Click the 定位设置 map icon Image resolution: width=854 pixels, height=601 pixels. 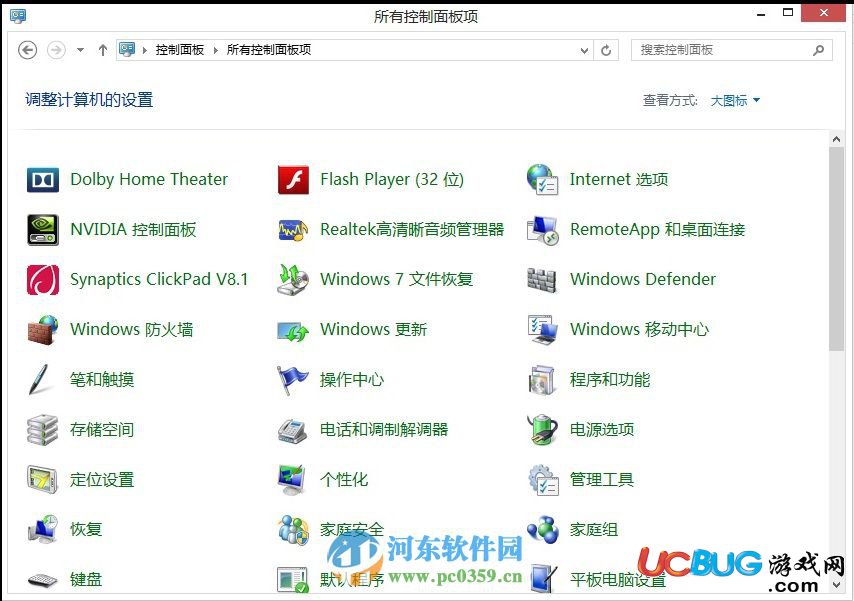coord(42,480)
